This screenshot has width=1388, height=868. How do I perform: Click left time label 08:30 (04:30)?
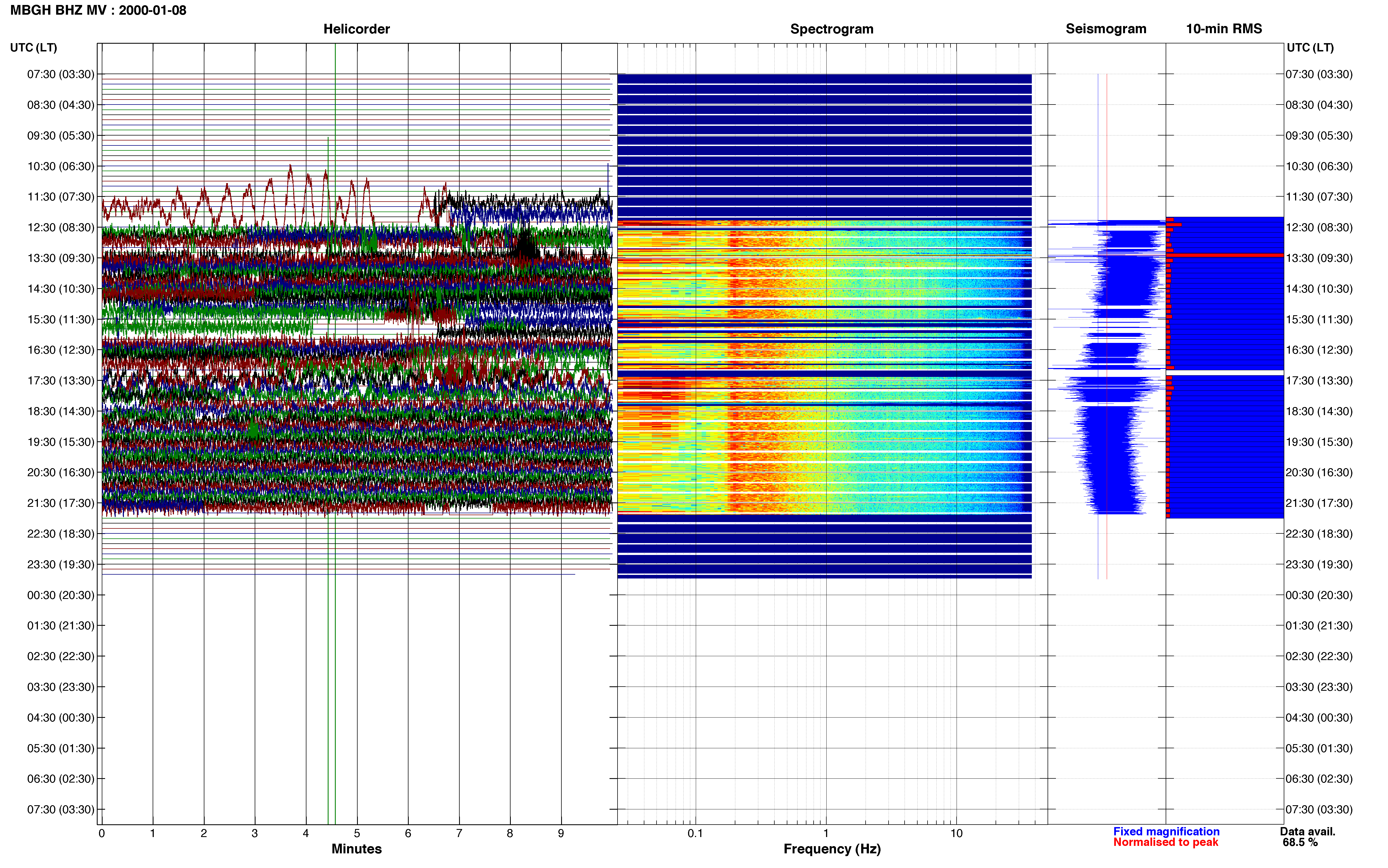(61, 105)
